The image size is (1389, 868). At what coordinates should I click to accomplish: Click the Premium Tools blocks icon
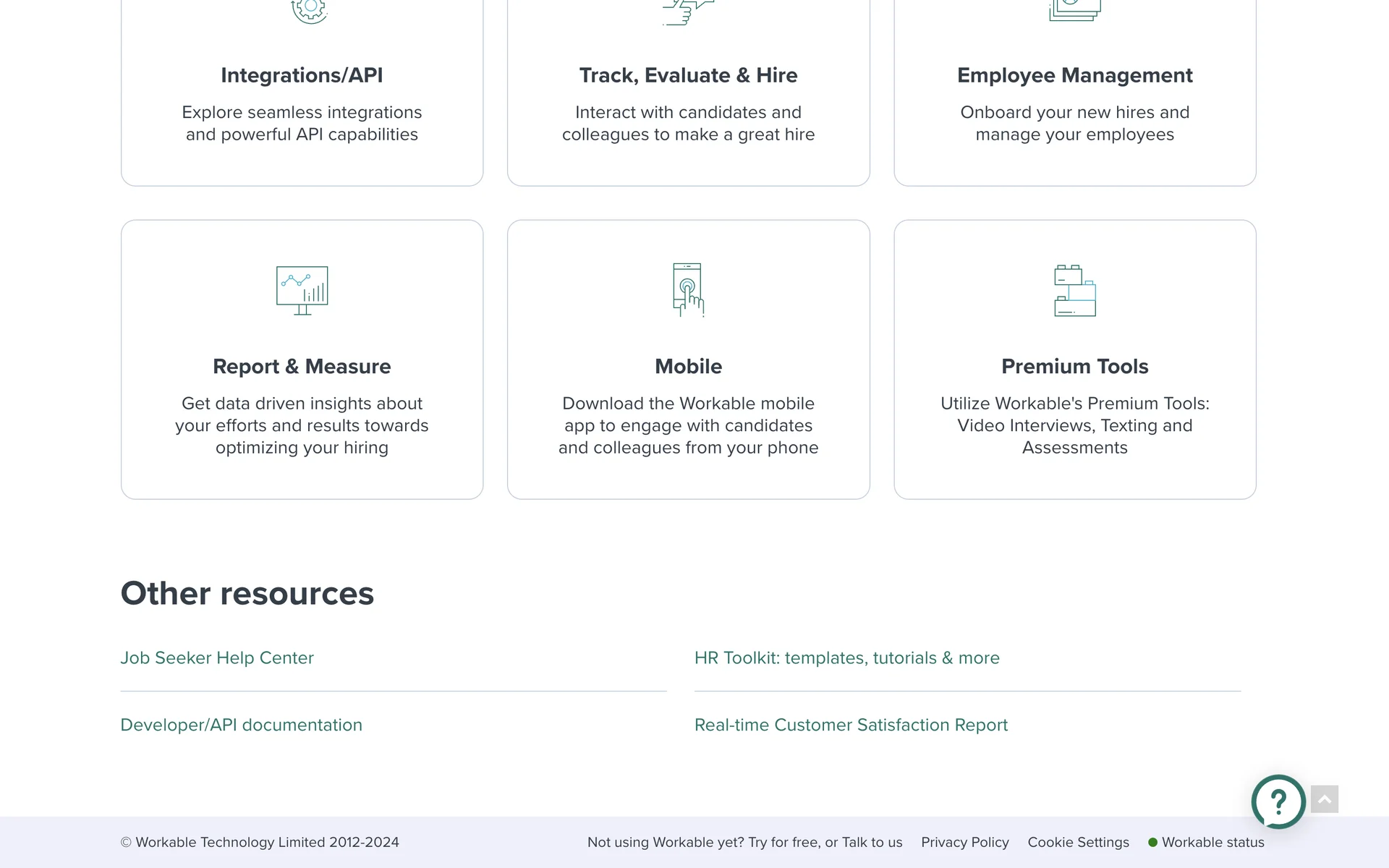pyautogui.click(x=1074, y=290)
